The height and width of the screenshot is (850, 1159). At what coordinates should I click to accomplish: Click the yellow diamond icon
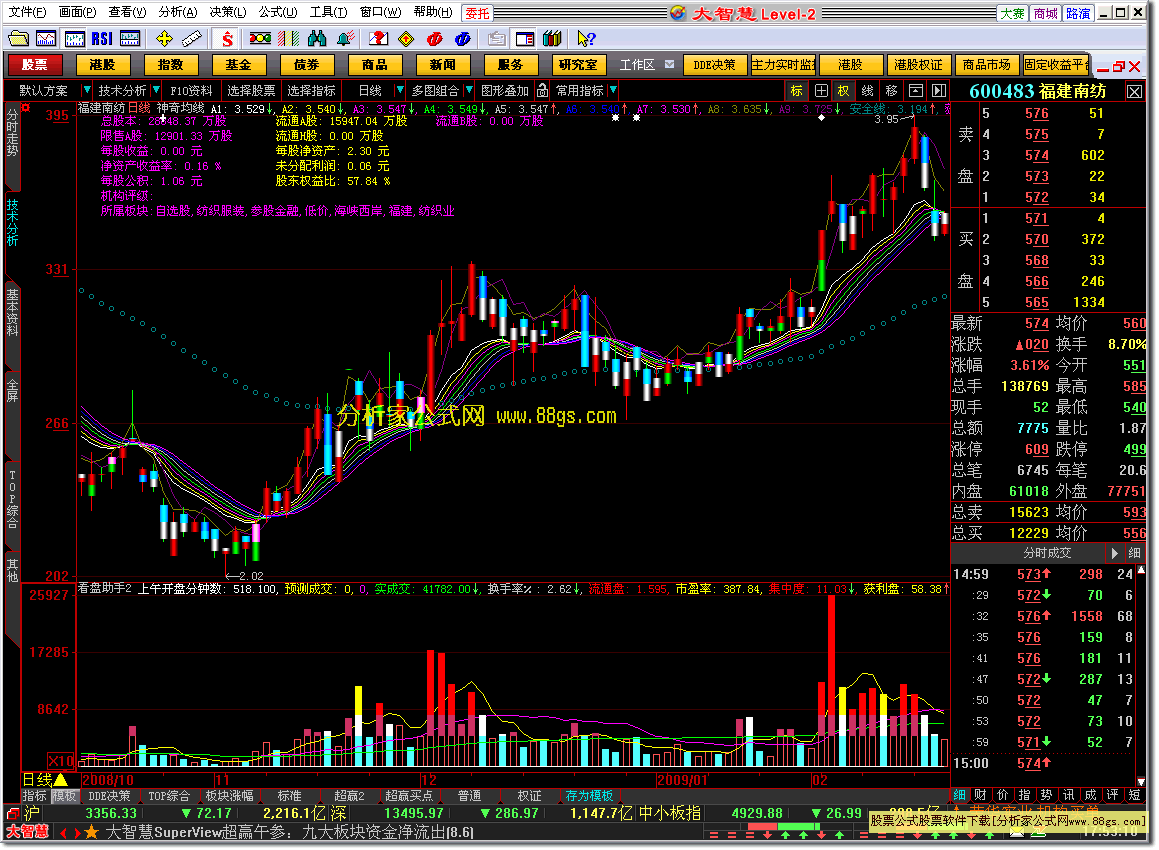click(x=406, y=38)
